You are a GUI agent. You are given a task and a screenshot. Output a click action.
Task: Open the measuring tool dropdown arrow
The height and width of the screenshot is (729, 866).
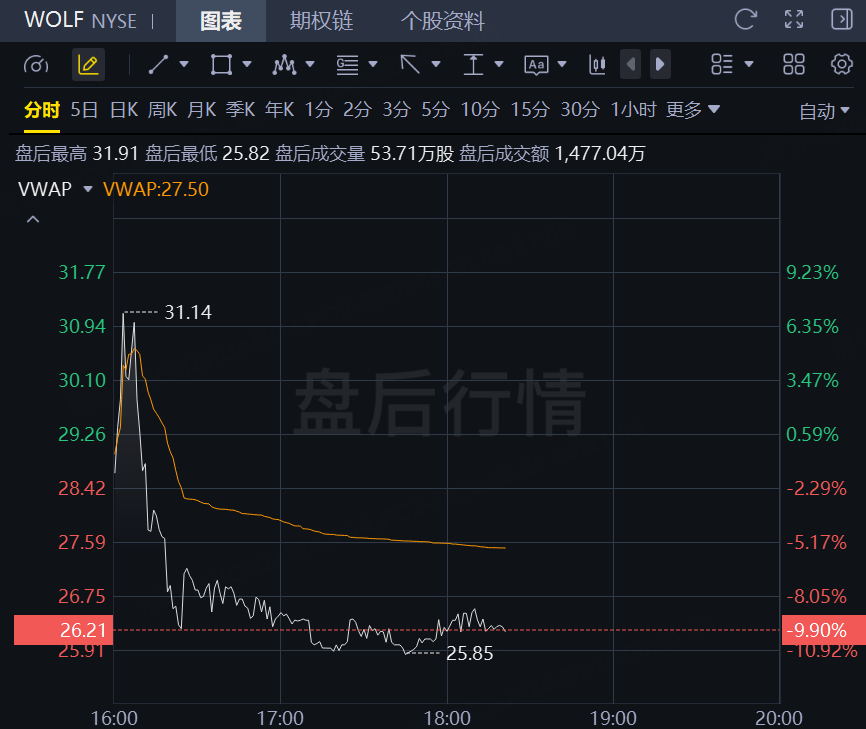point(499,65)
